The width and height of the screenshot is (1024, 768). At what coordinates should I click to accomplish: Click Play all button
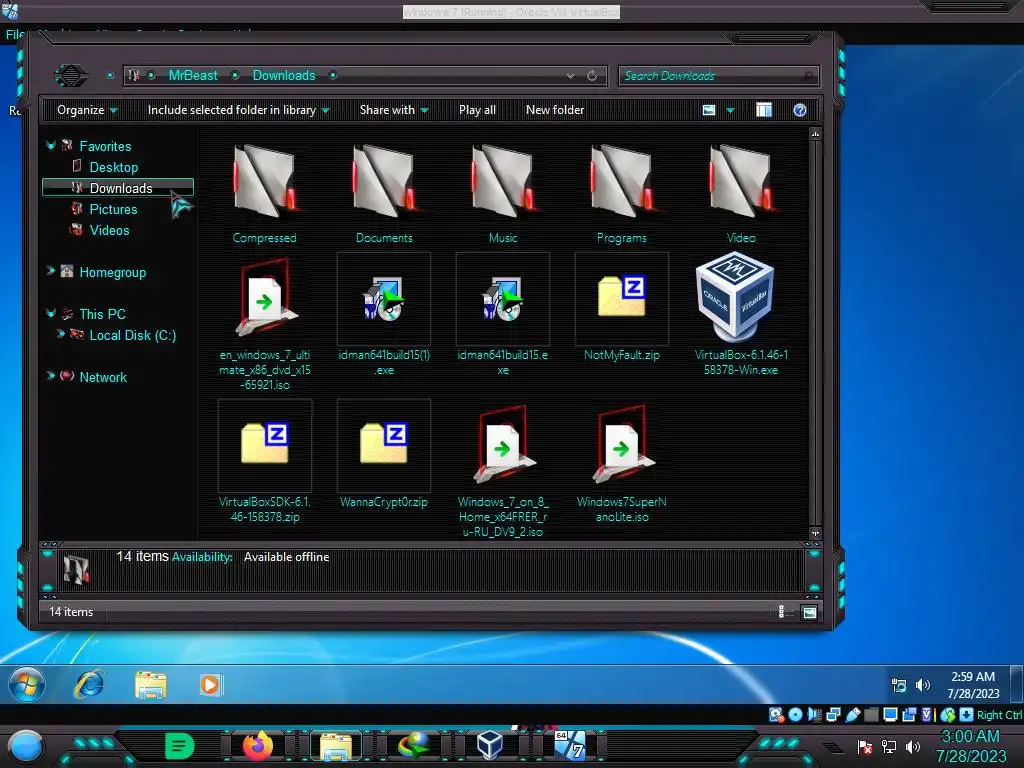tap(477, 110)
